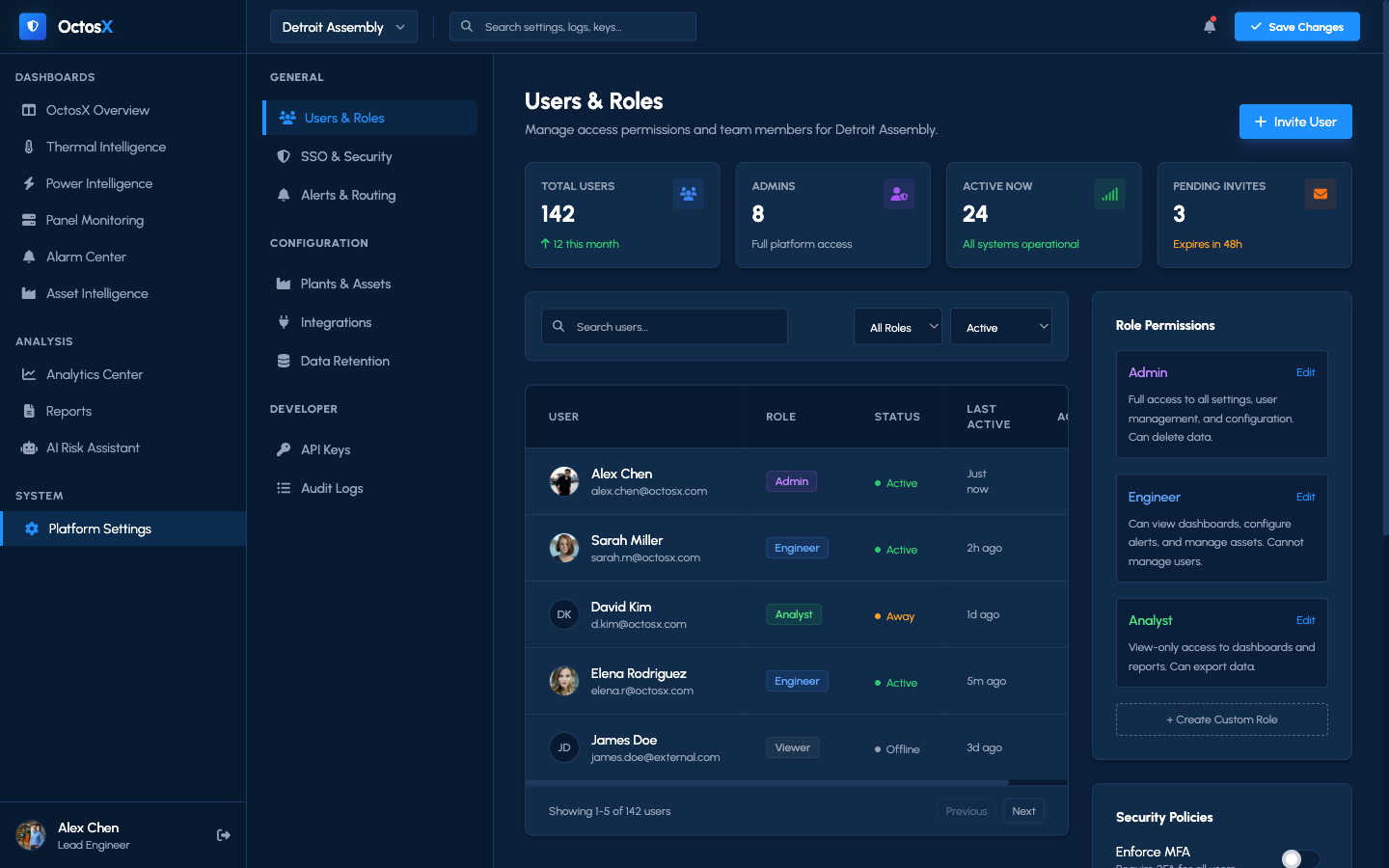Navigate to Thermal Intelligence dashboard
The height and width of the screenshot is (868, 1389).
[x=123, y=147]
